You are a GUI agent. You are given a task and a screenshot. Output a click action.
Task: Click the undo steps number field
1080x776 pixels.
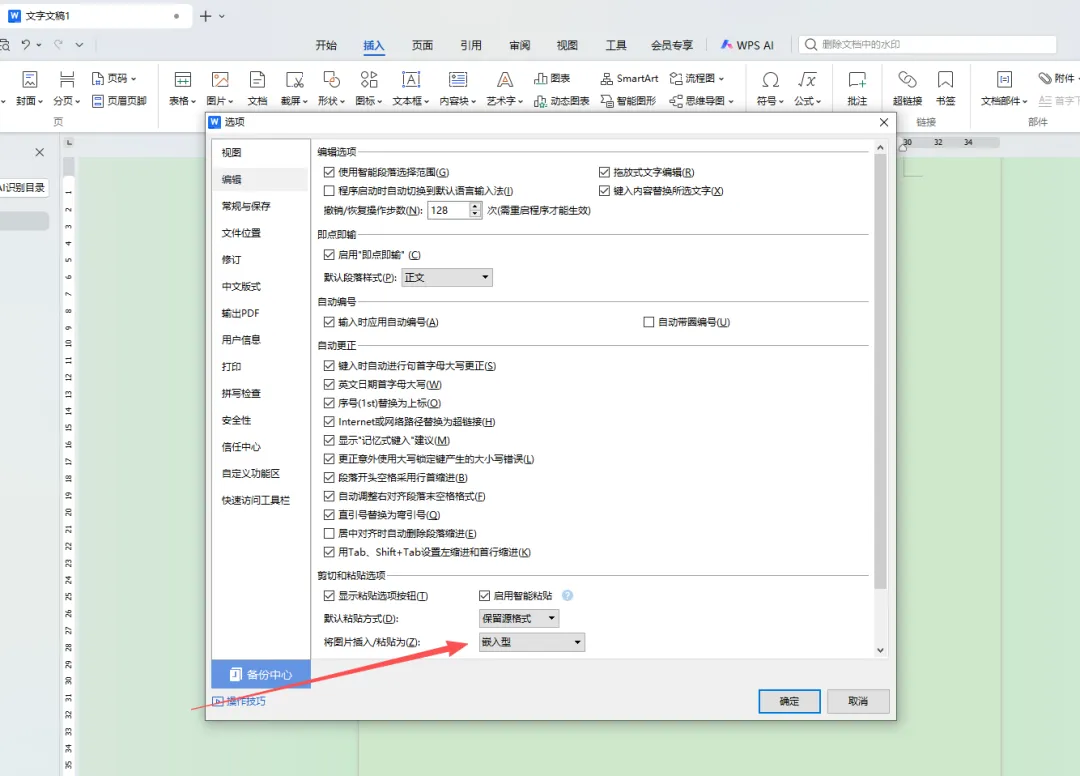[x=448, y=210]
